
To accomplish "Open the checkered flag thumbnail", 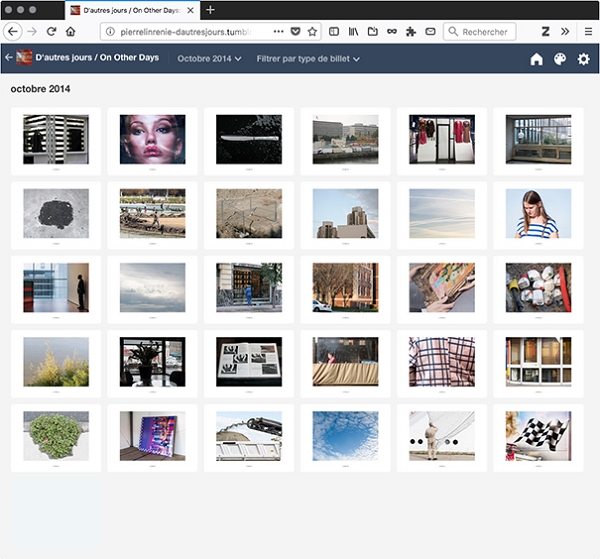I will point(538,435).
